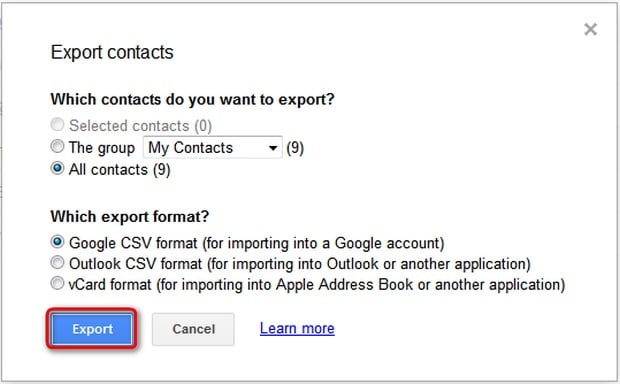Close the Export contacts dialog with the X
This screenshot has height=384, width=620.
click(590, 29)
